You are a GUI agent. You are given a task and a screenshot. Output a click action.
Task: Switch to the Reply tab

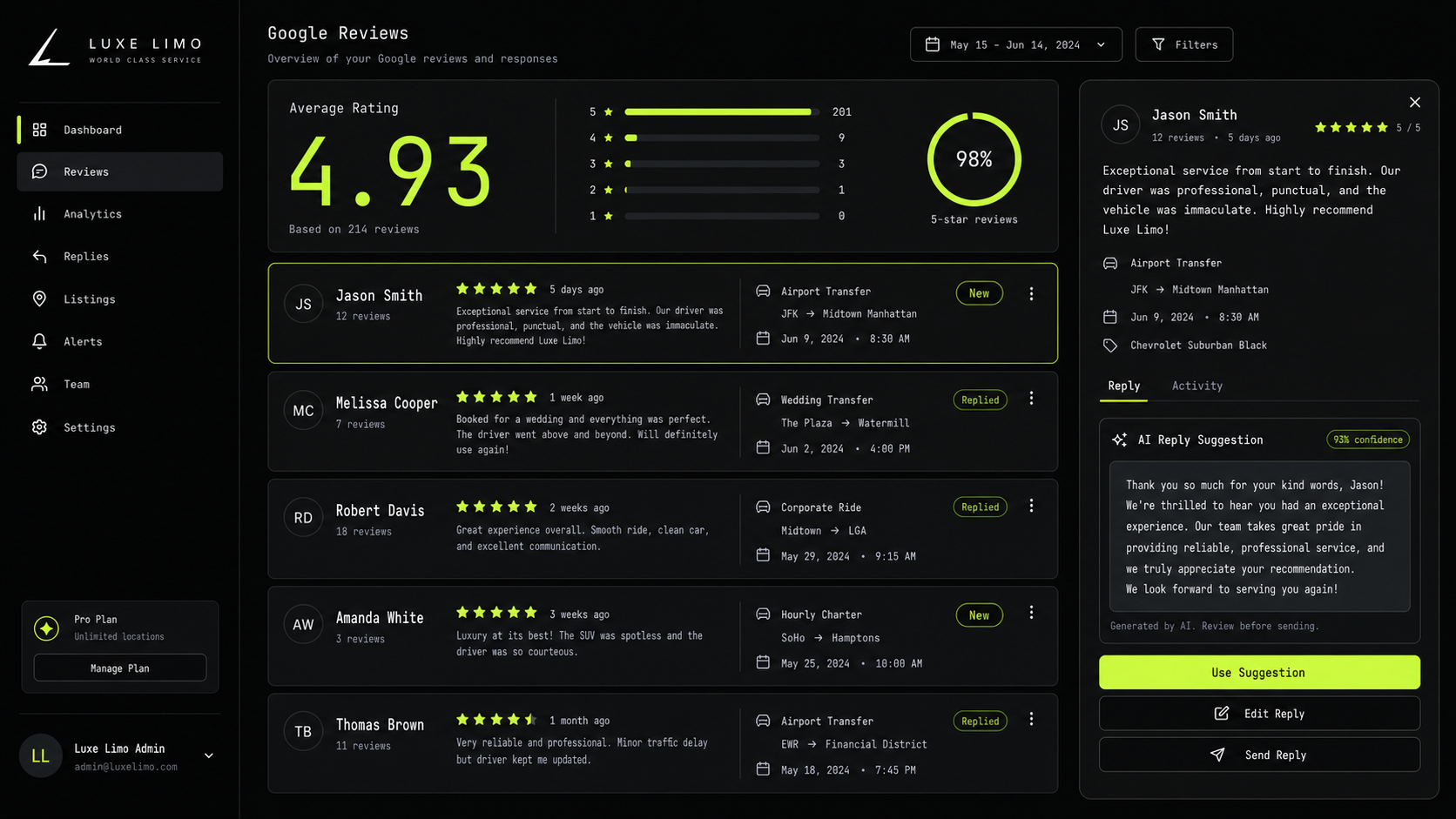tap(1123, 386)
